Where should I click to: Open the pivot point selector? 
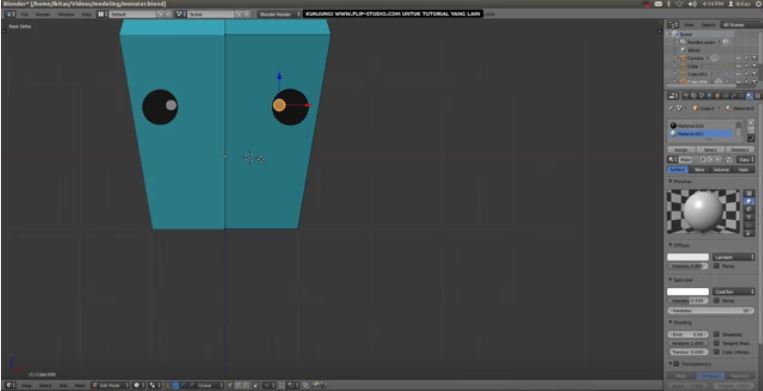coord(155,385)
